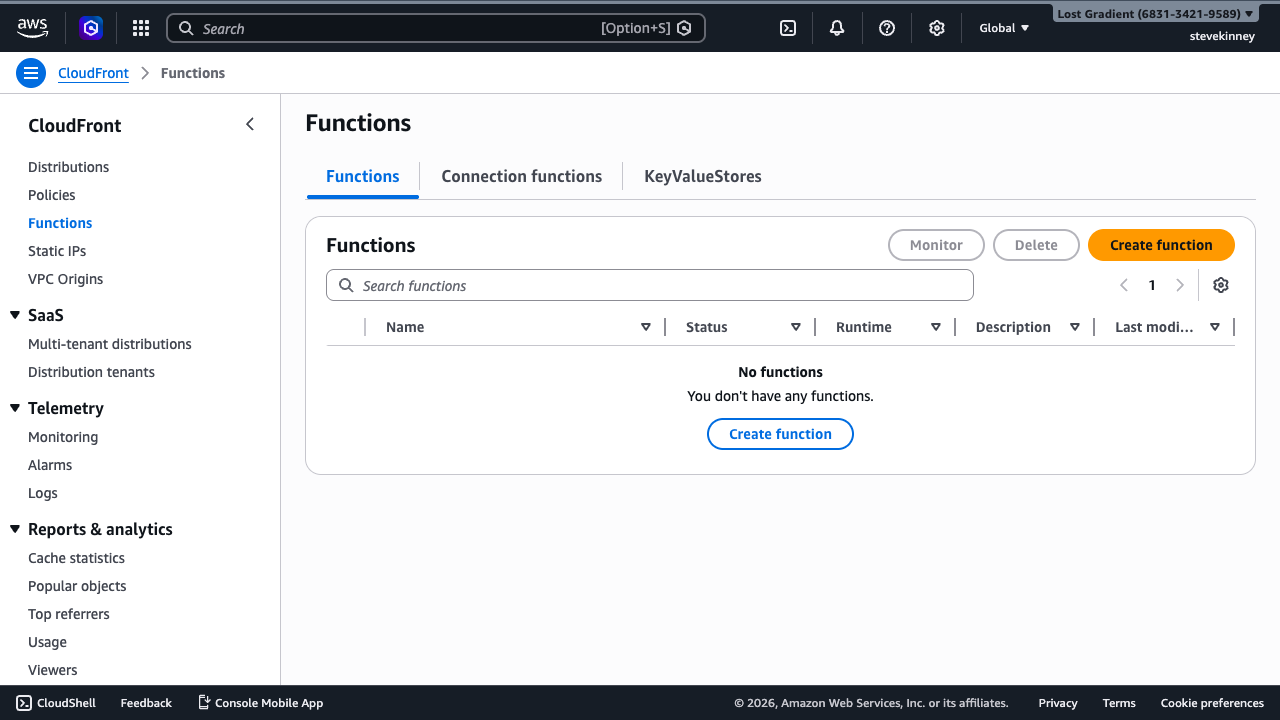Open the Terms footer link
The width and height of the screenshot is (1280, 720).
(1119, 703)
